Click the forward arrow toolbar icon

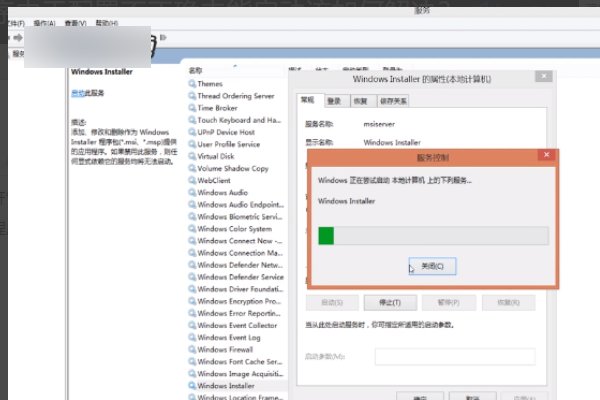pyautogui.click(x=18, y=38)
